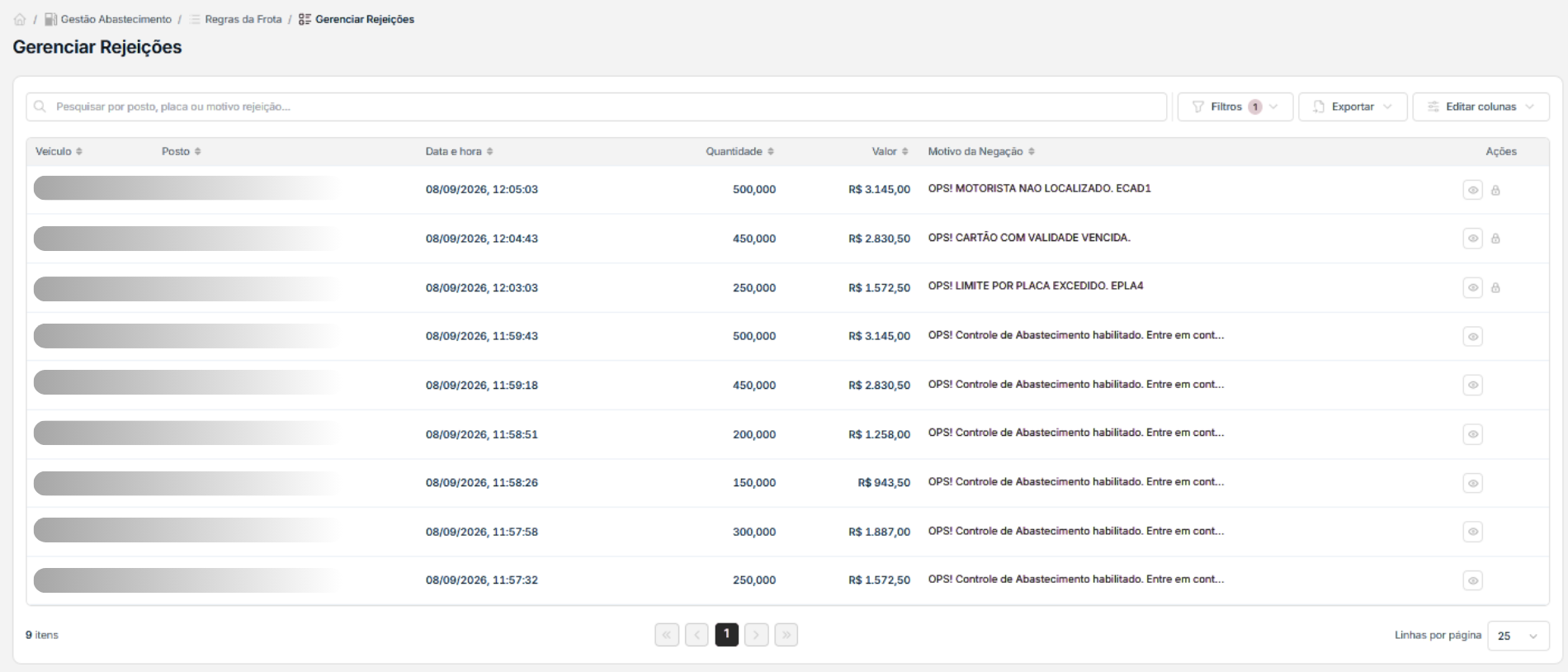
Task: Open the eye icon on the 11:59:43 row
Action: point(1472,336)
